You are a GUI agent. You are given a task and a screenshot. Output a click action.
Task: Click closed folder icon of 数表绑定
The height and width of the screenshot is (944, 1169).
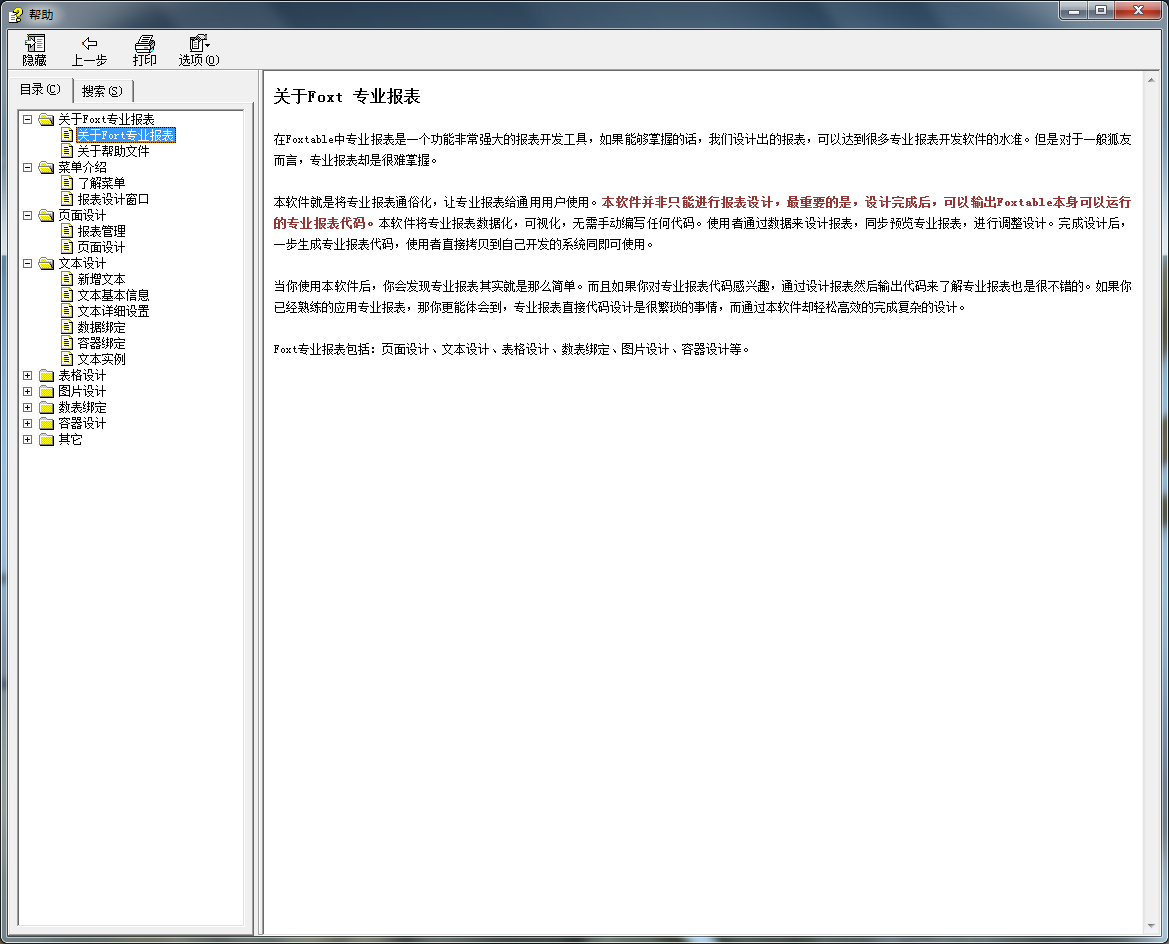[46, 407]
